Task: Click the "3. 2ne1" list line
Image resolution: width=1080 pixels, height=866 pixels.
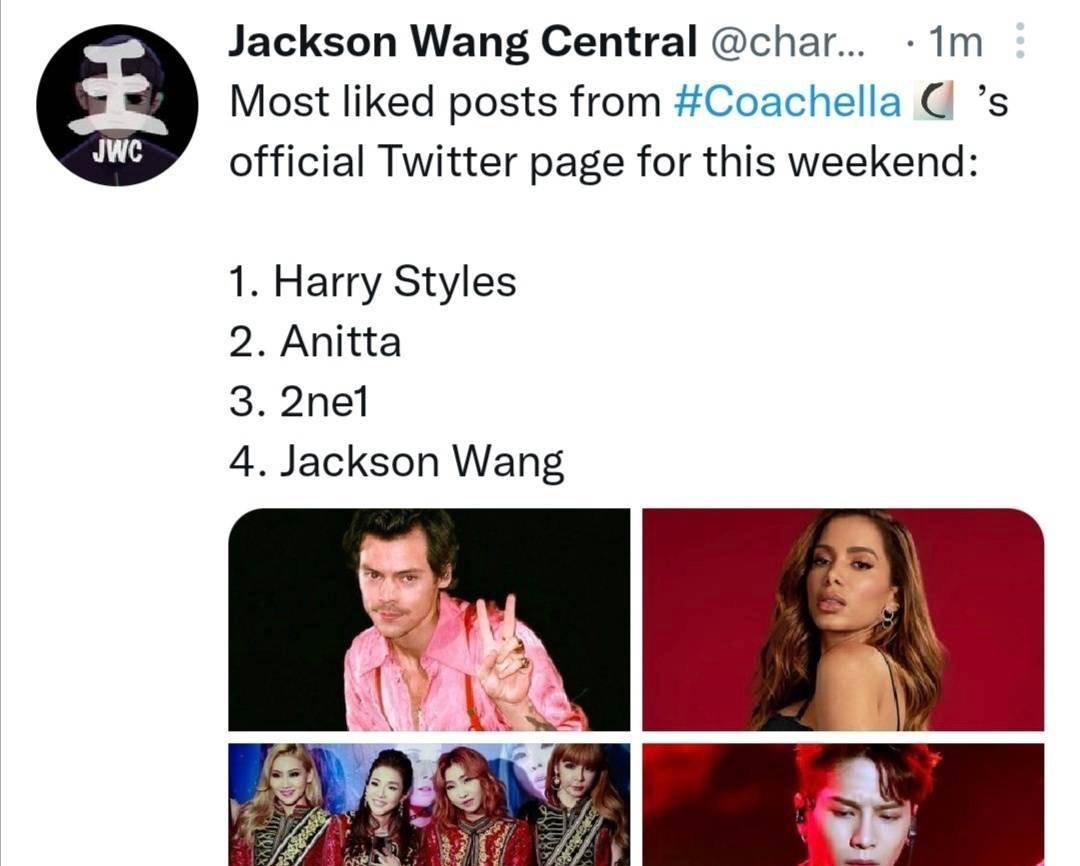Action: (x=301, y=402)
